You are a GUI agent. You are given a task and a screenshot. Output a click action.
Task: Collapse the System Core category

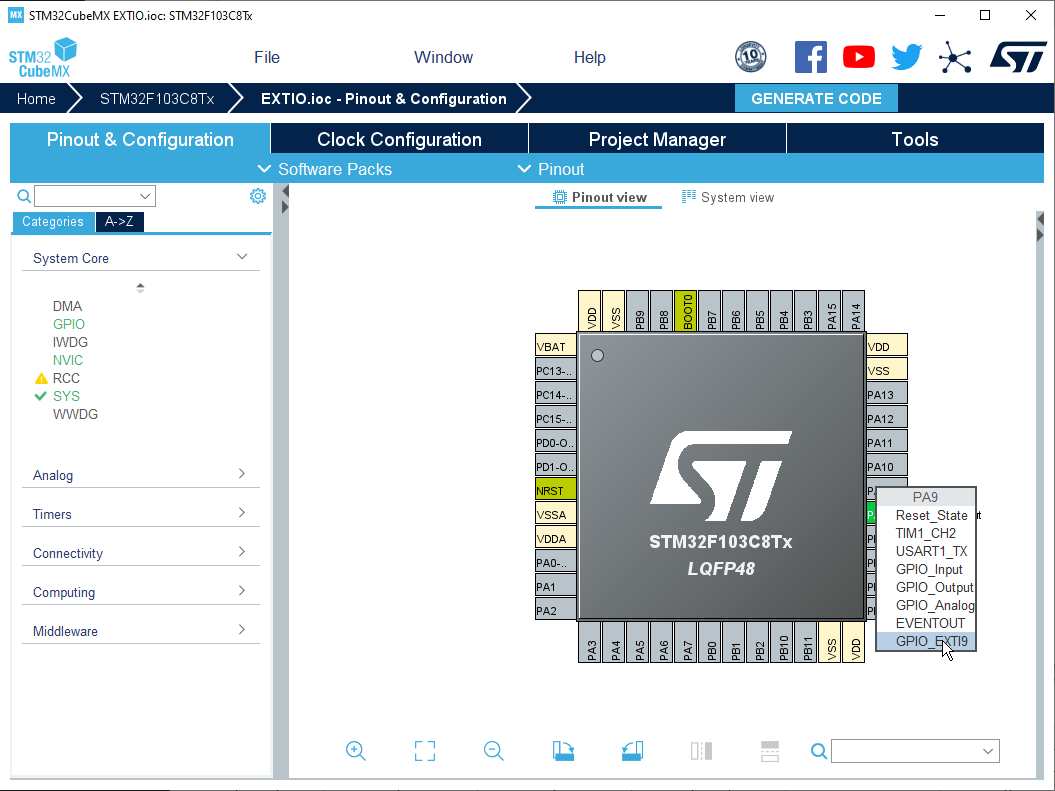[x=242, y=257]
